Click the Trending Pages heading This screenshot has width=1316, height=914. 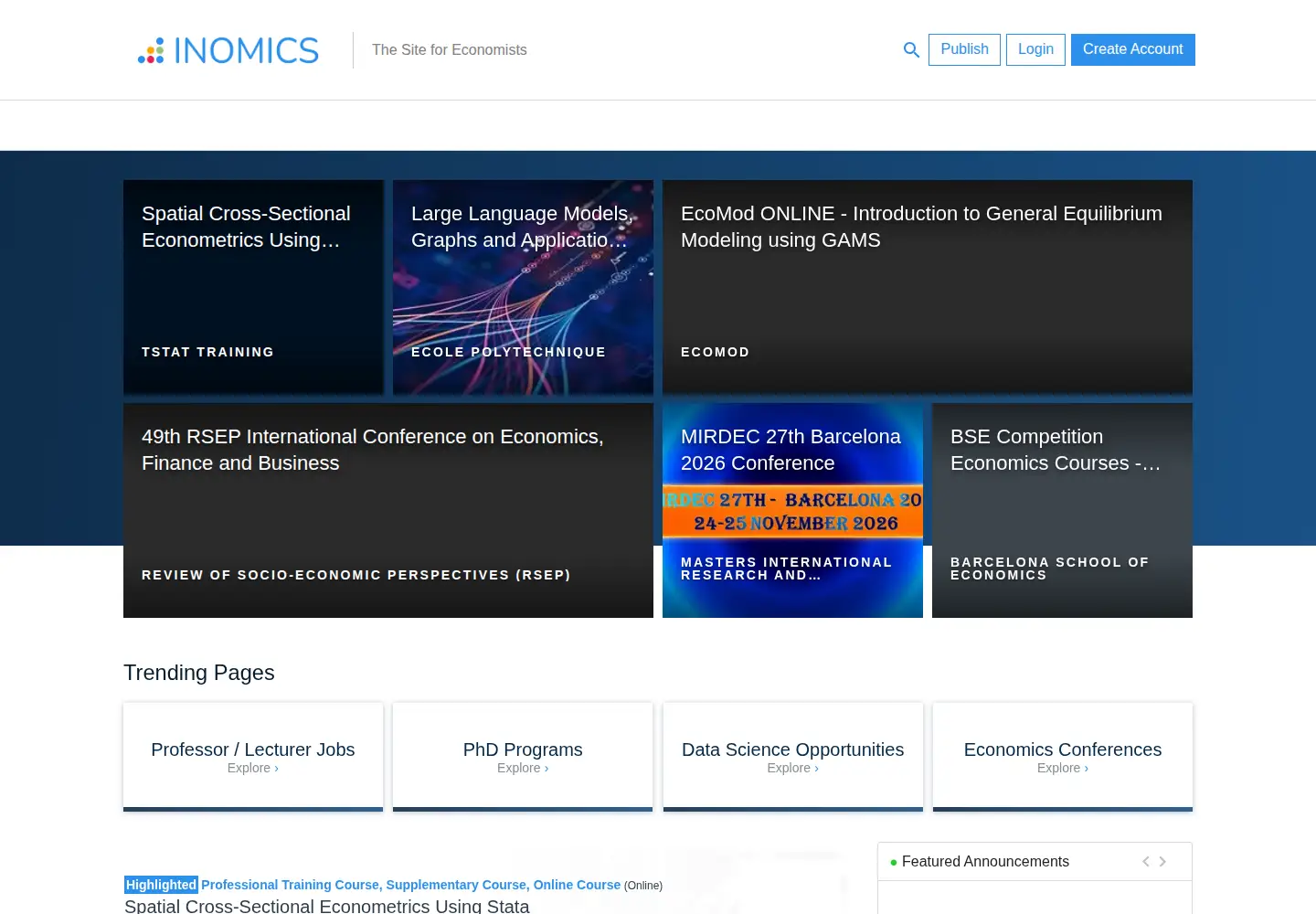click(x=199, y=673)
